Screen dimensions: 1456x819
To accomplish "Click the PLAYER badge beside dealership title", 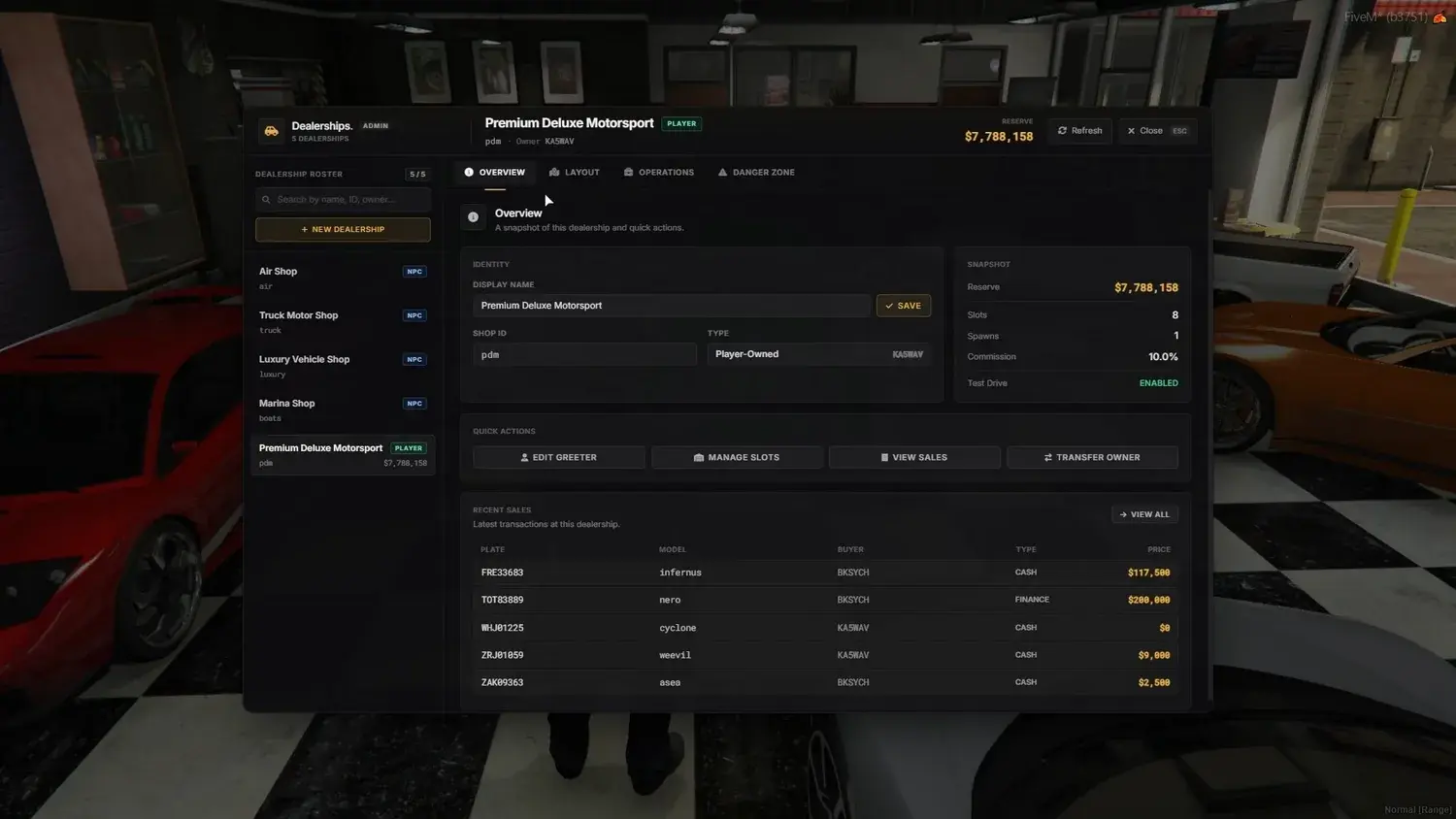I will click(x=681, y=124).
